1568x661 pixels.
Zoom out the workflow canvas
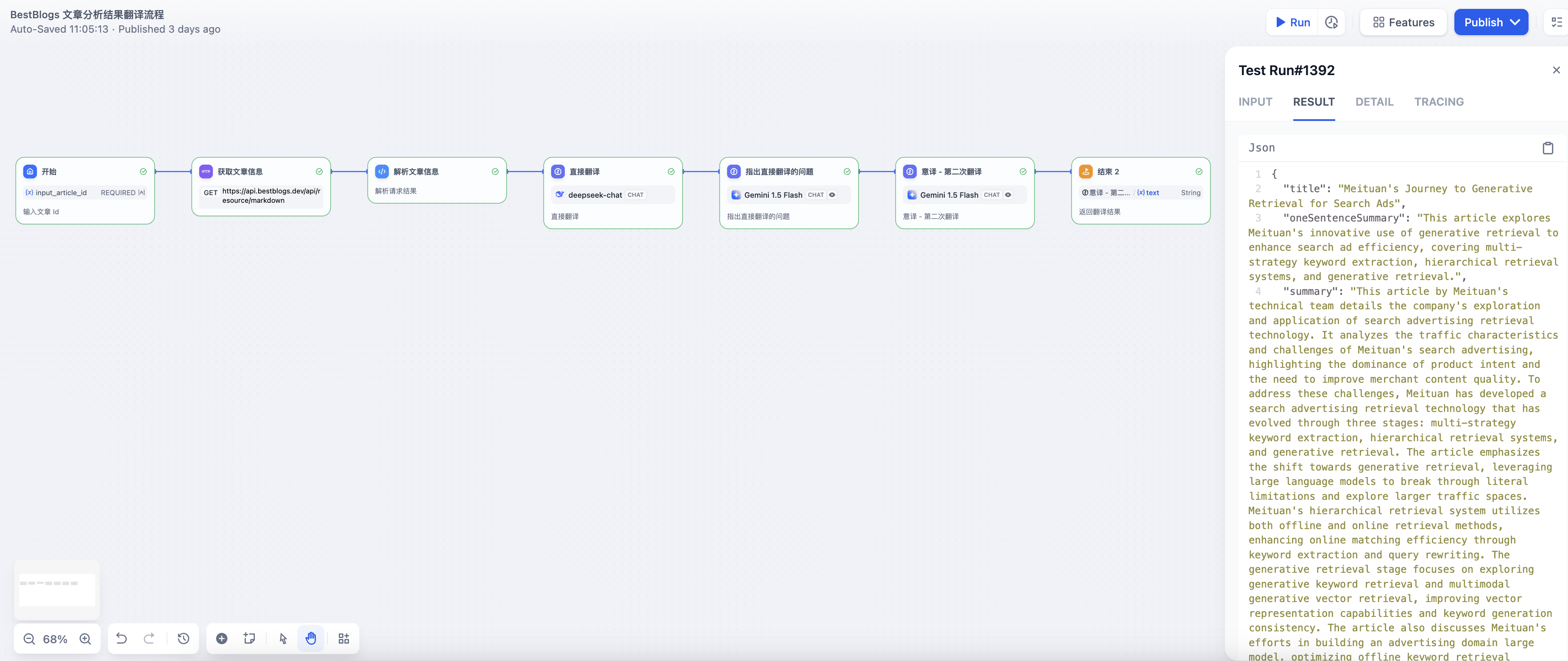[x=28, y=639]
